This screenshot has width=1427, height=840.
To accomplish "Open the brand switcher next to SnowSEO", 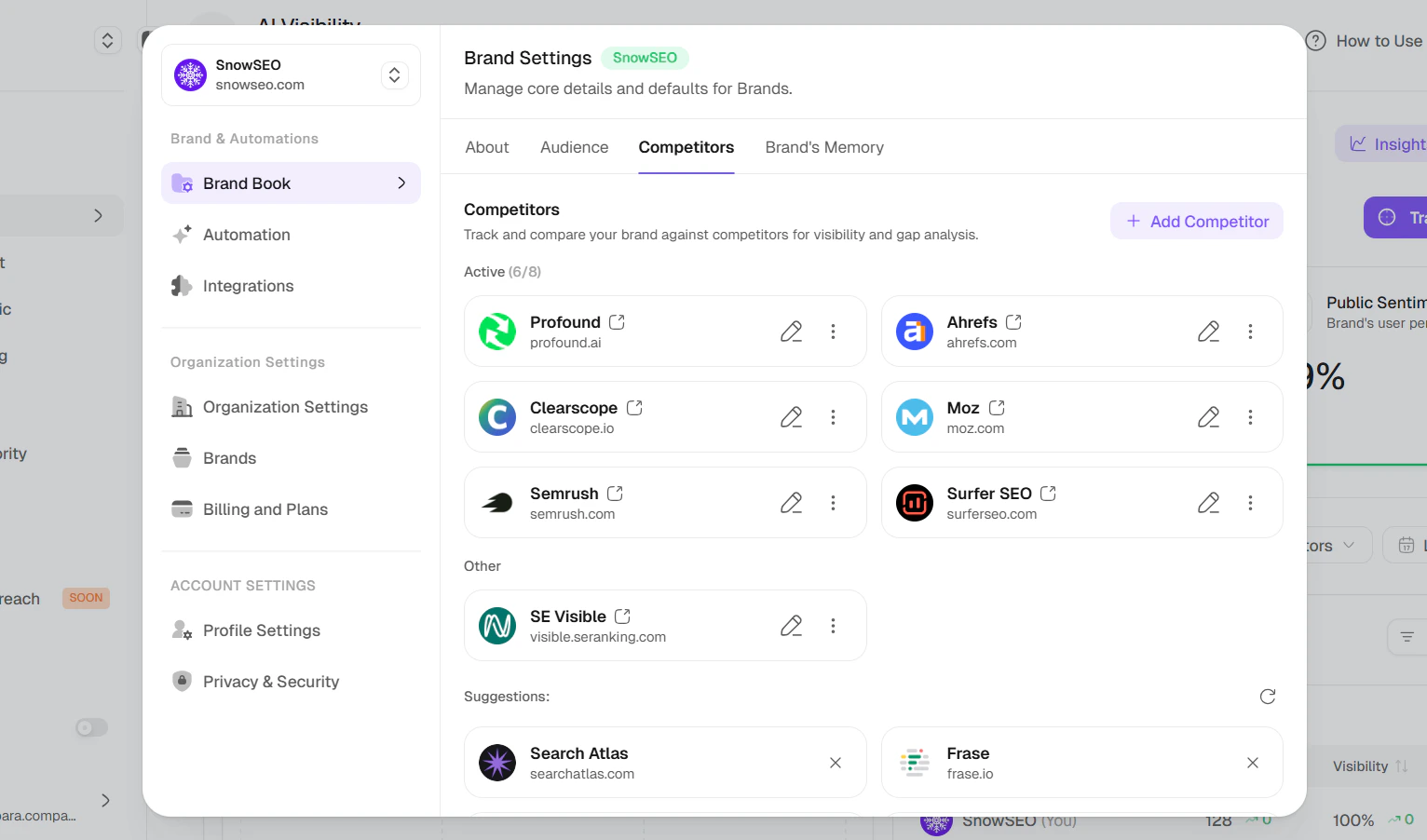I will click(394, 75).
